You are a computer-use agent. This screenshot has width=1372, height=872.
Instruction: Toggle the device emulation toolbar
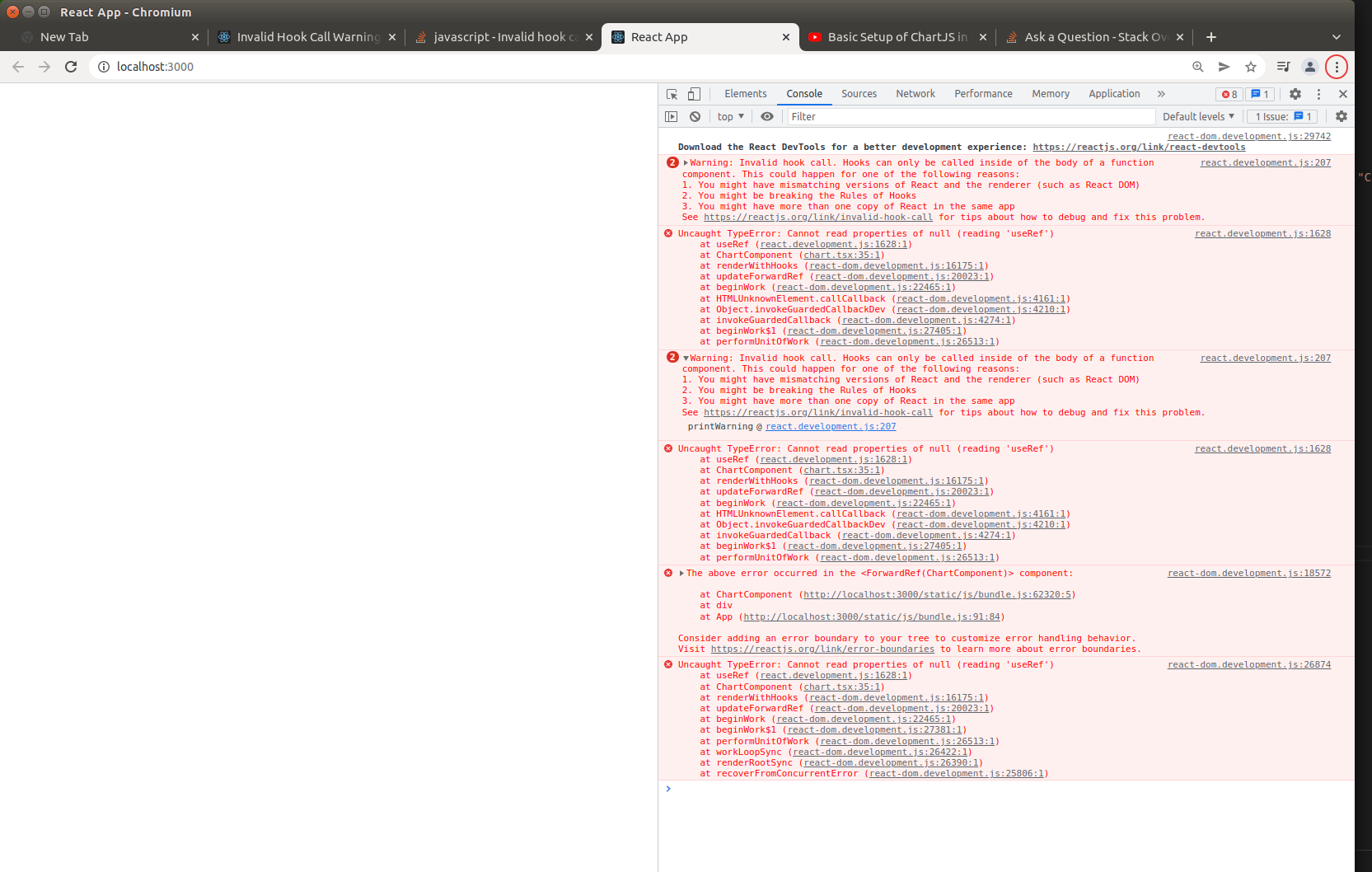[693, 93]
